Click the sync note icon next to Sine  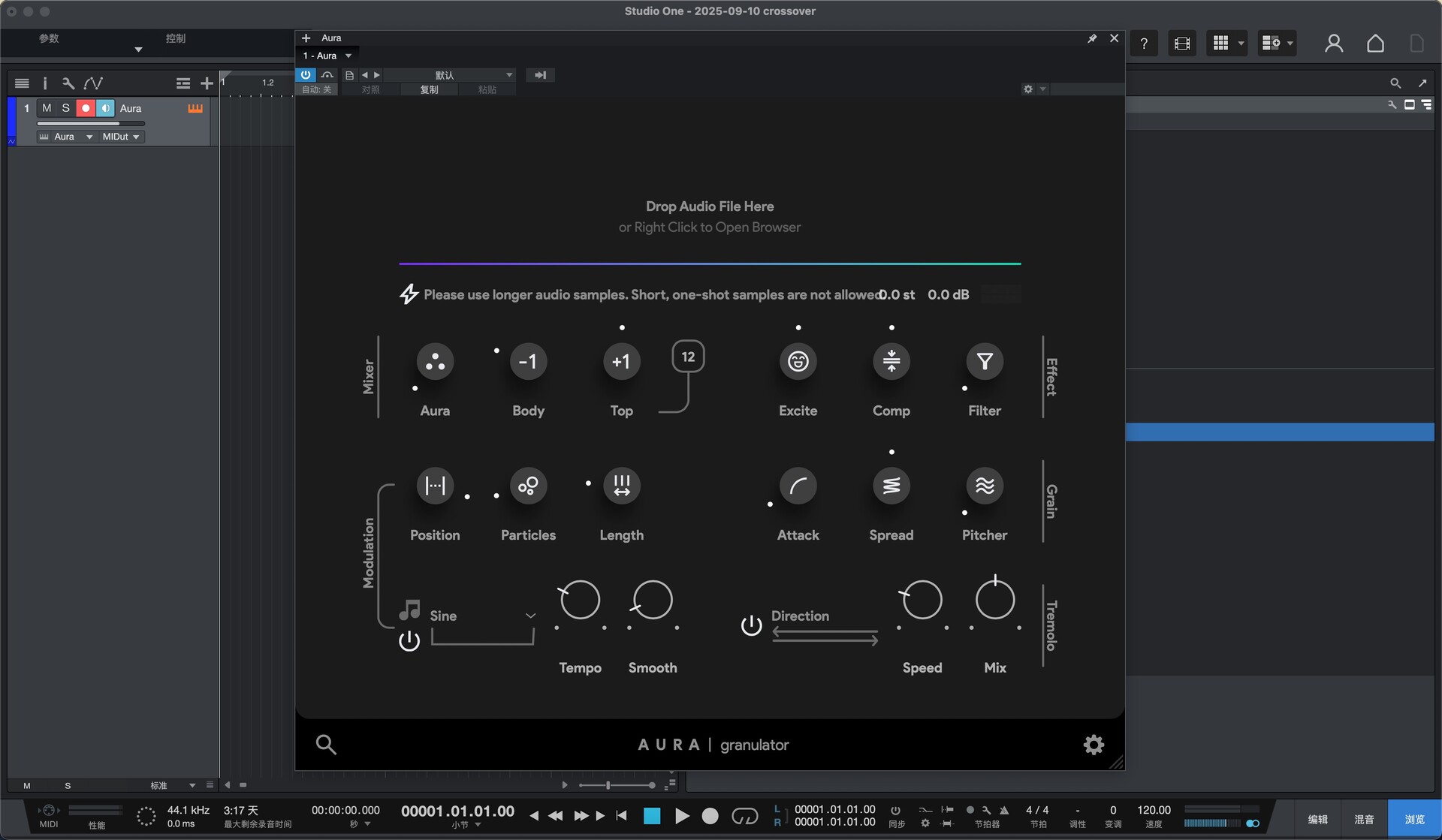[x=409, y=610]
